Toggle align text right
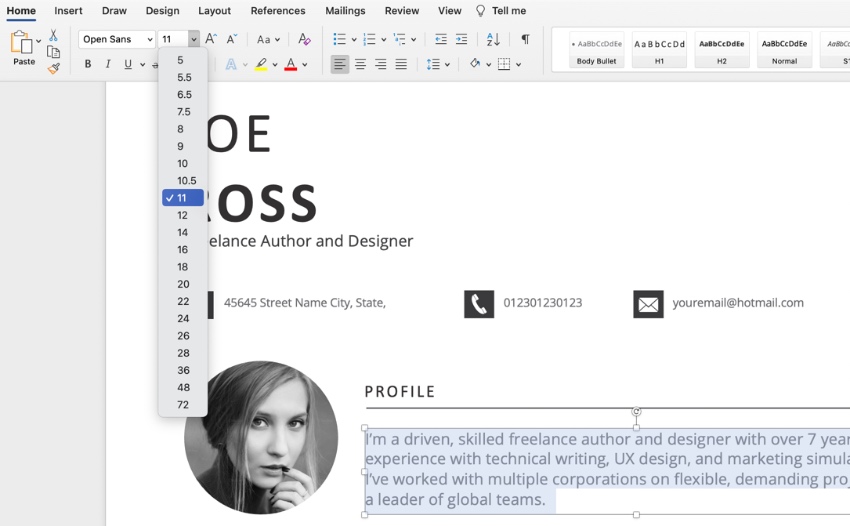Viewport: 850px width, 526px height. (381, 65)
